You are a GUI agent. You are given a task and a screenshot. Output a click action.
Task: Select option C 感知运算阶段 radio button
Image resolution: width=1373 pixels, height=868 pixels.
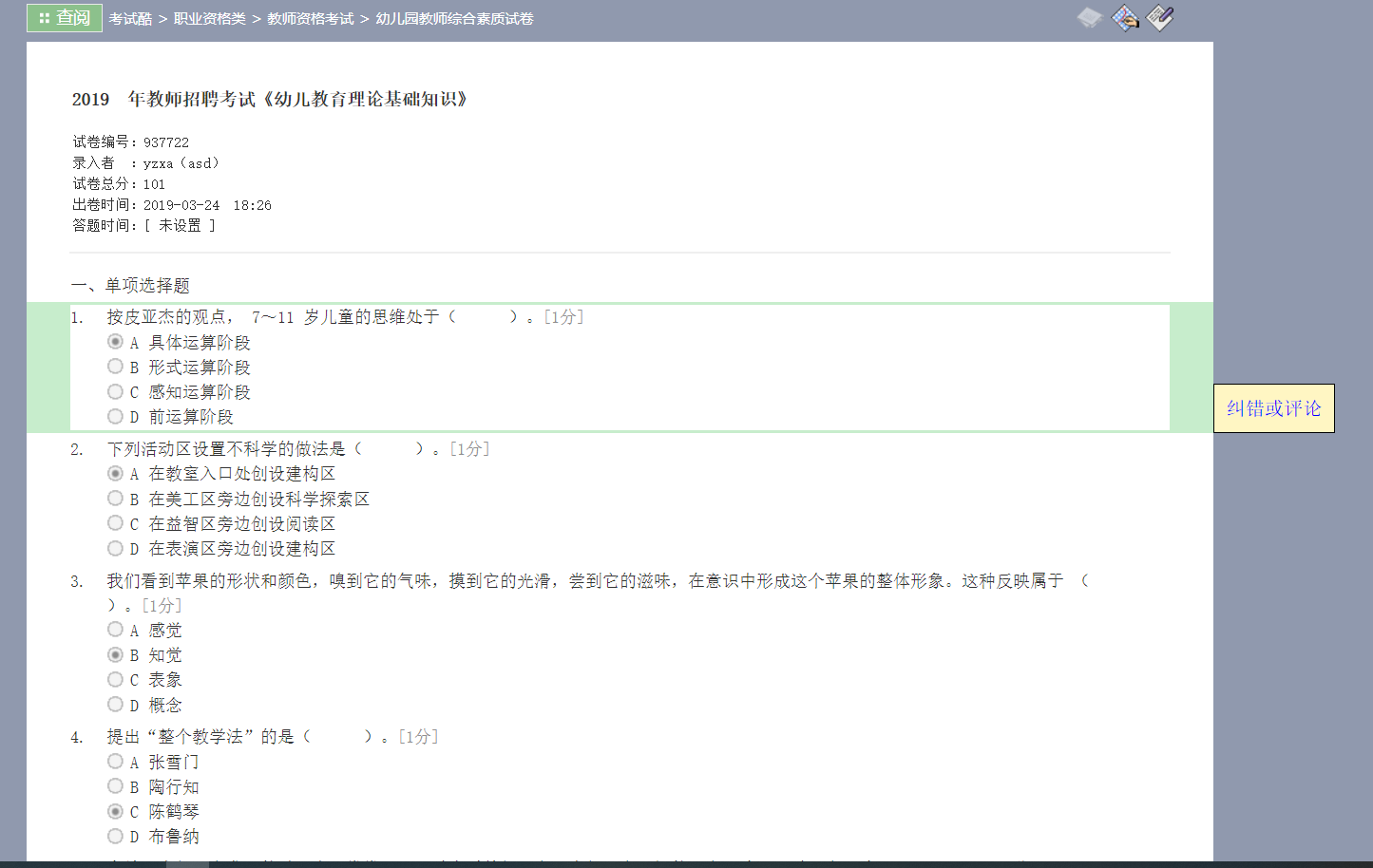click(x=115, y=391)
